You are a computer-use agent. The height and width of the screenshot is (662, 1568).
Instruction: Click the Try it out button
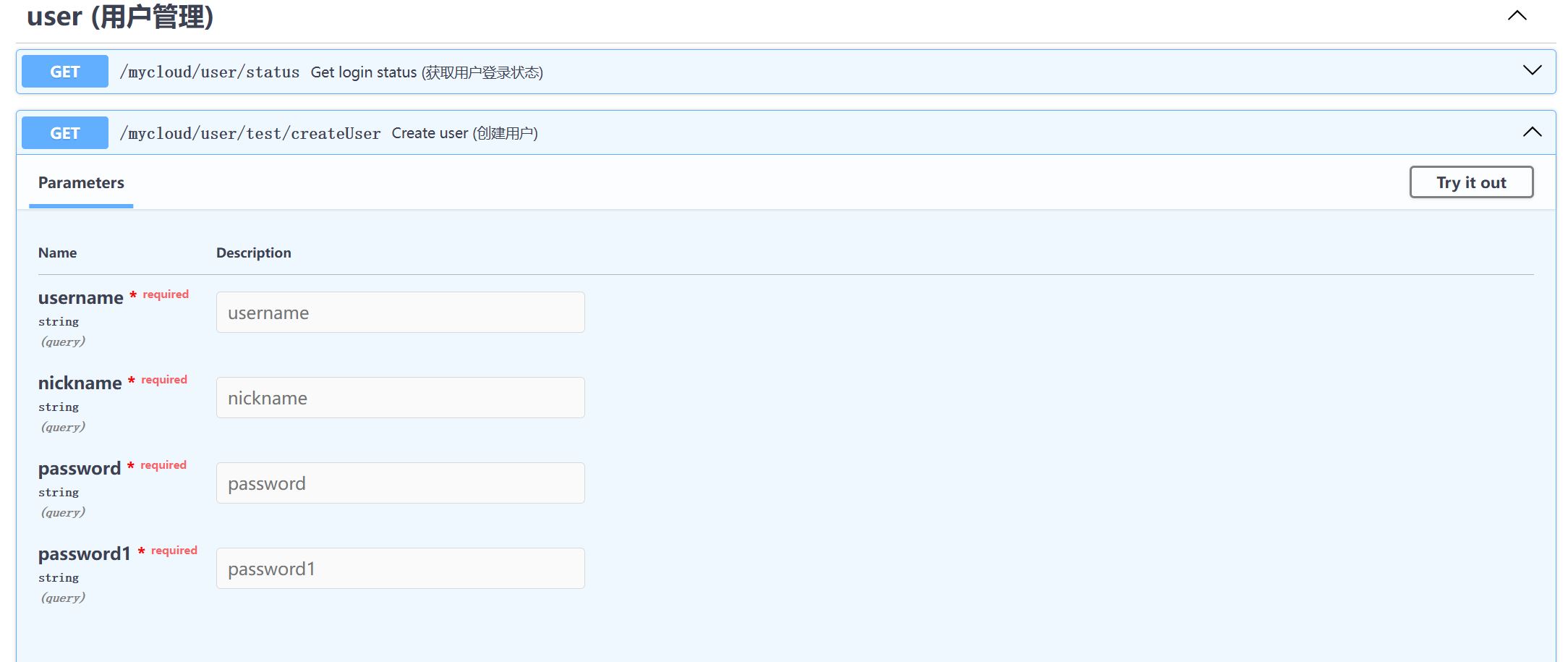1471,182
